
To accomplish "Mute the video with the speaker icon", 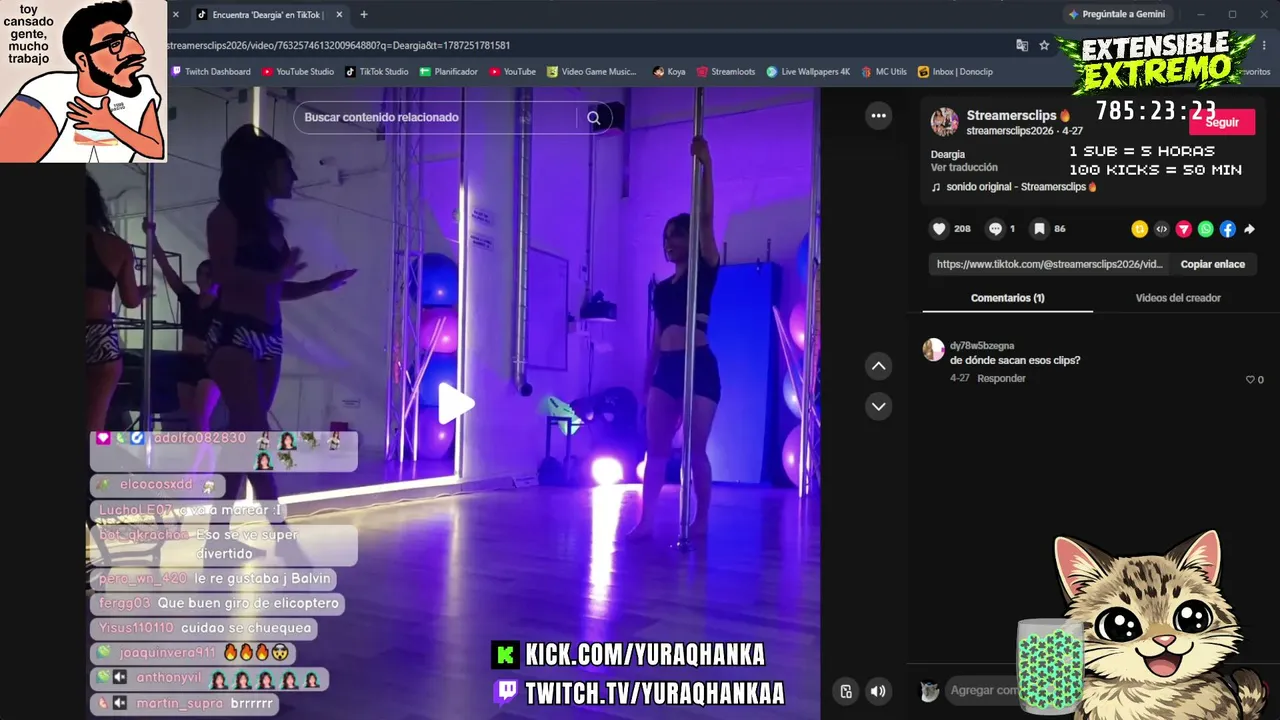I will click(x=878, y=691).
